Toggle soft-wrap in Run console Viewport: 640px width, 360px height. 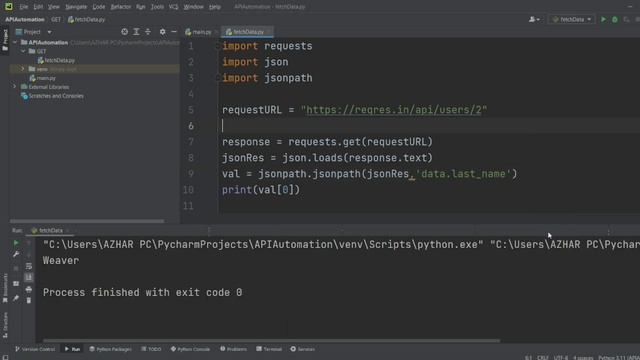[x=29, y=266]
